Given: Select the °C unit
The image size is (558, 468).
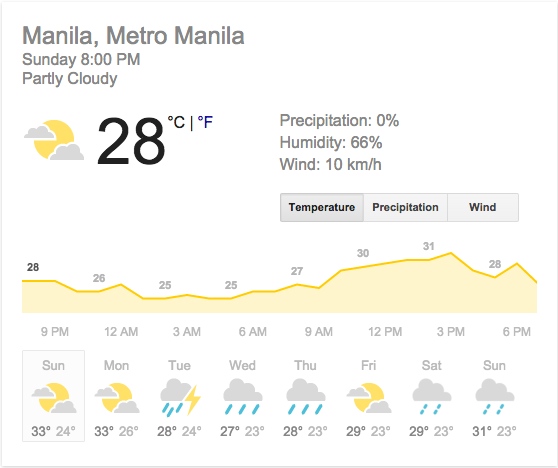Looking at the screenshot, I should pyautogui.click(x=176, y=122).
